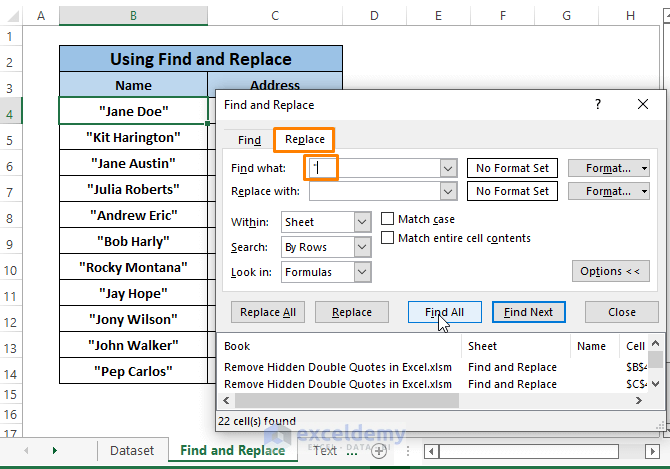Click the Replace All button
This screenshot has width=670, height=469.
[x=268, y=312]
